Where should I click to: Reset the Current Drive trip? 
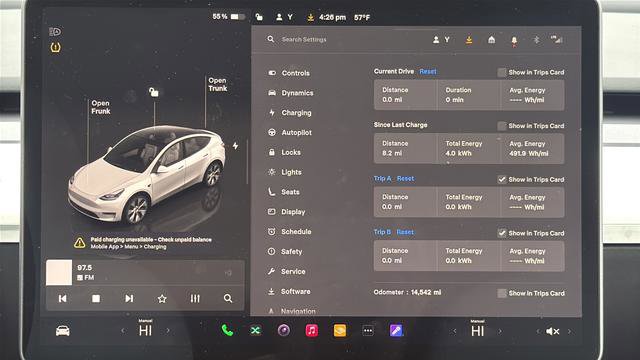point(428,71)
